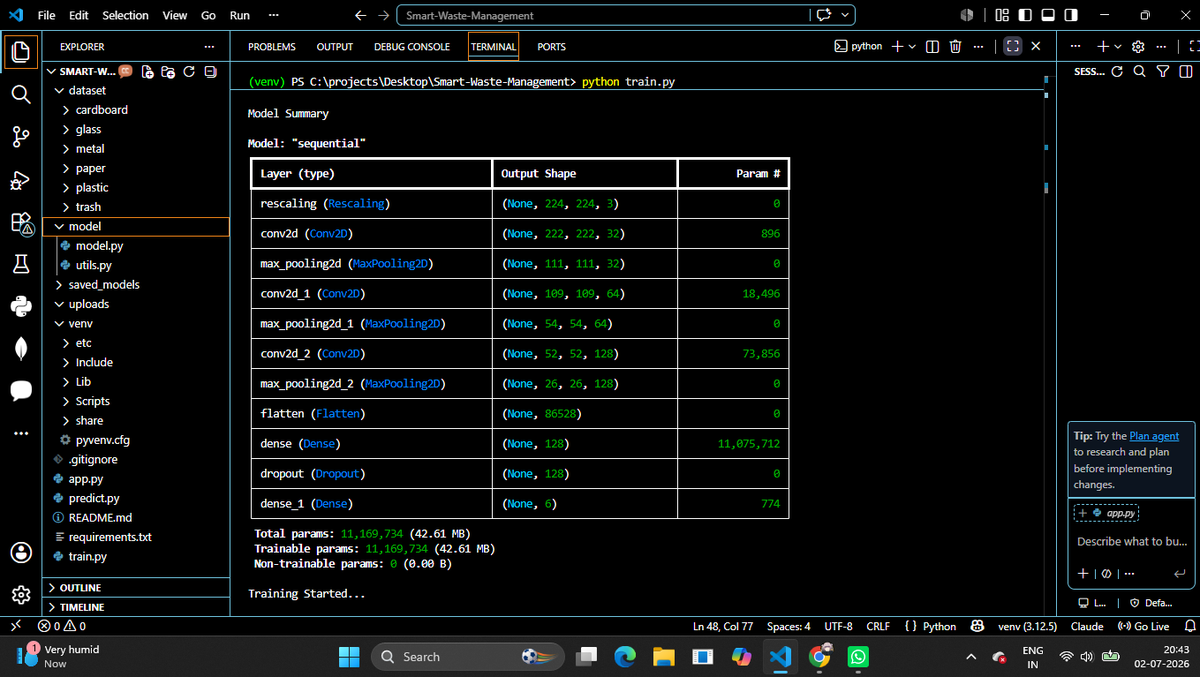Screen dimensions: 1200x677
Task: Refresh the Explorer file tree
Action: coord(189,72)
